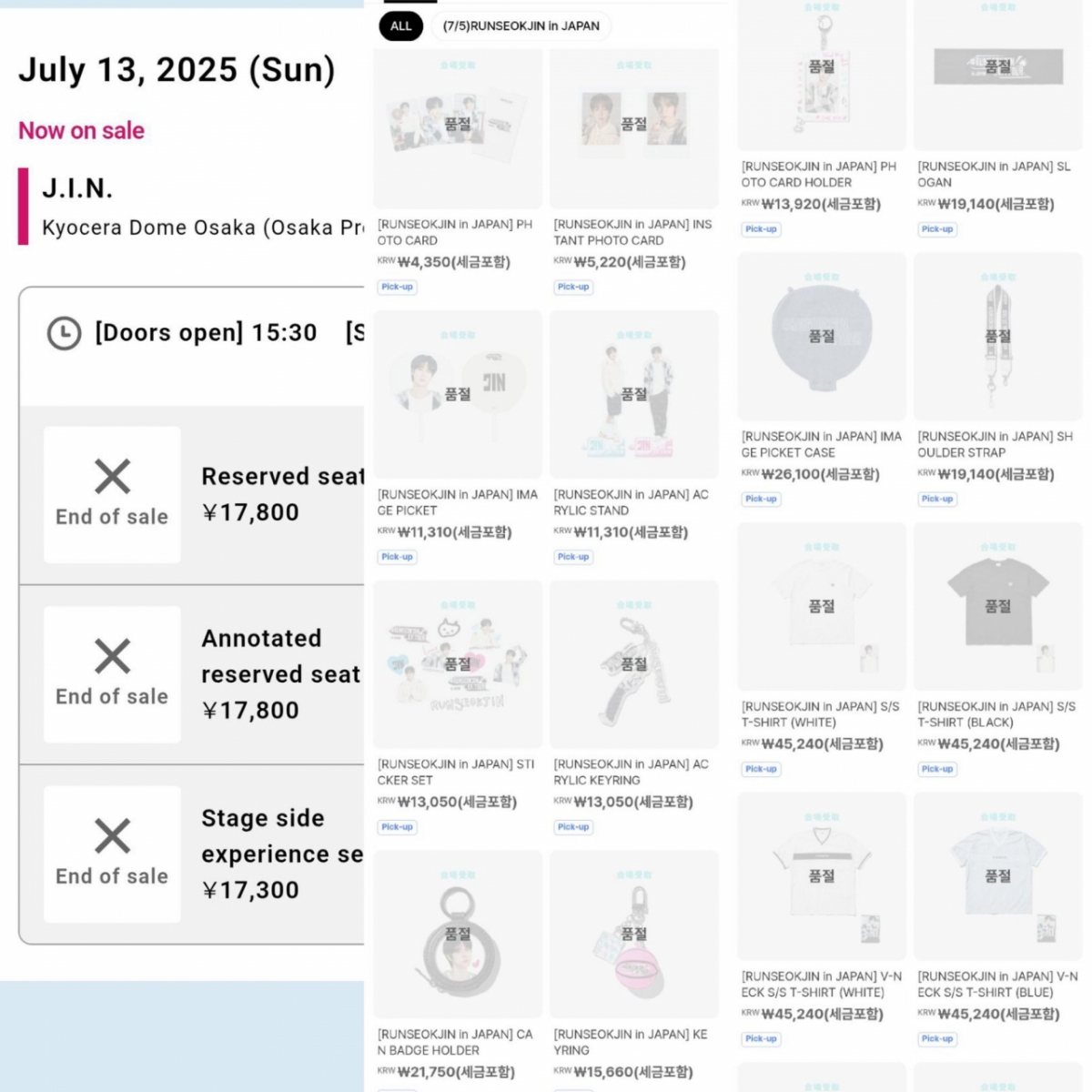Open the V-NECK T-SHIRT (BLUE) image
1092x1092 pixels.
[x=997, y=876]
